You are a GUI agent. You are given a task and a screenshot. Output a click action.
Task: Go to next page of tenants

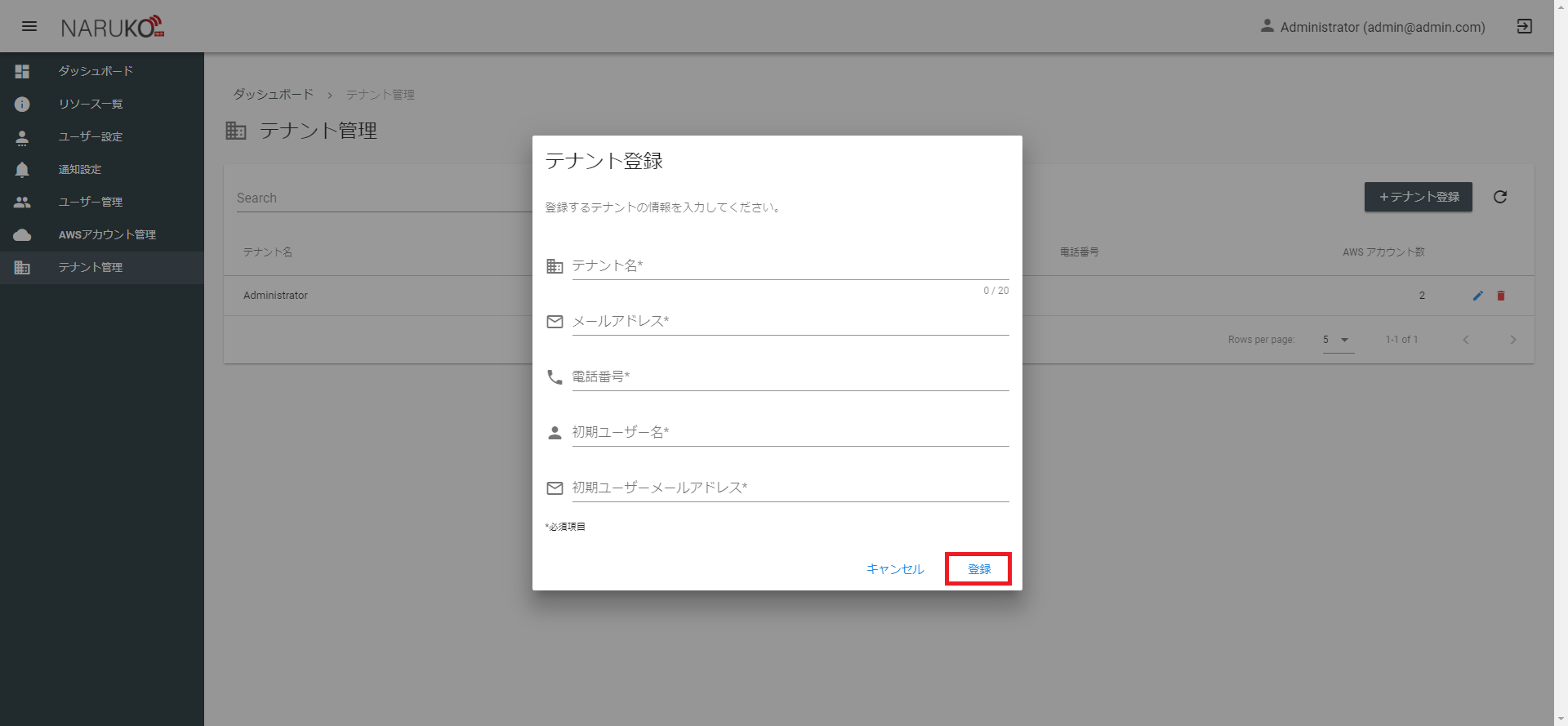click(1513, 340)
